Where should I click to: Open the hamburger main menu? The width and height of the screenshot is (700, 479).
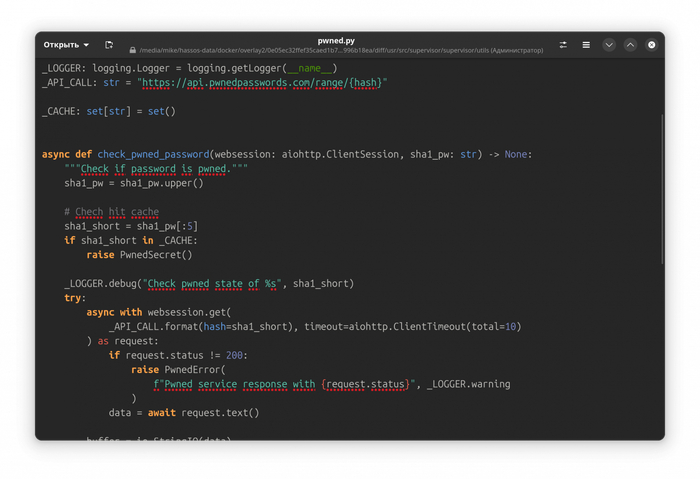[x=586, y=45]
